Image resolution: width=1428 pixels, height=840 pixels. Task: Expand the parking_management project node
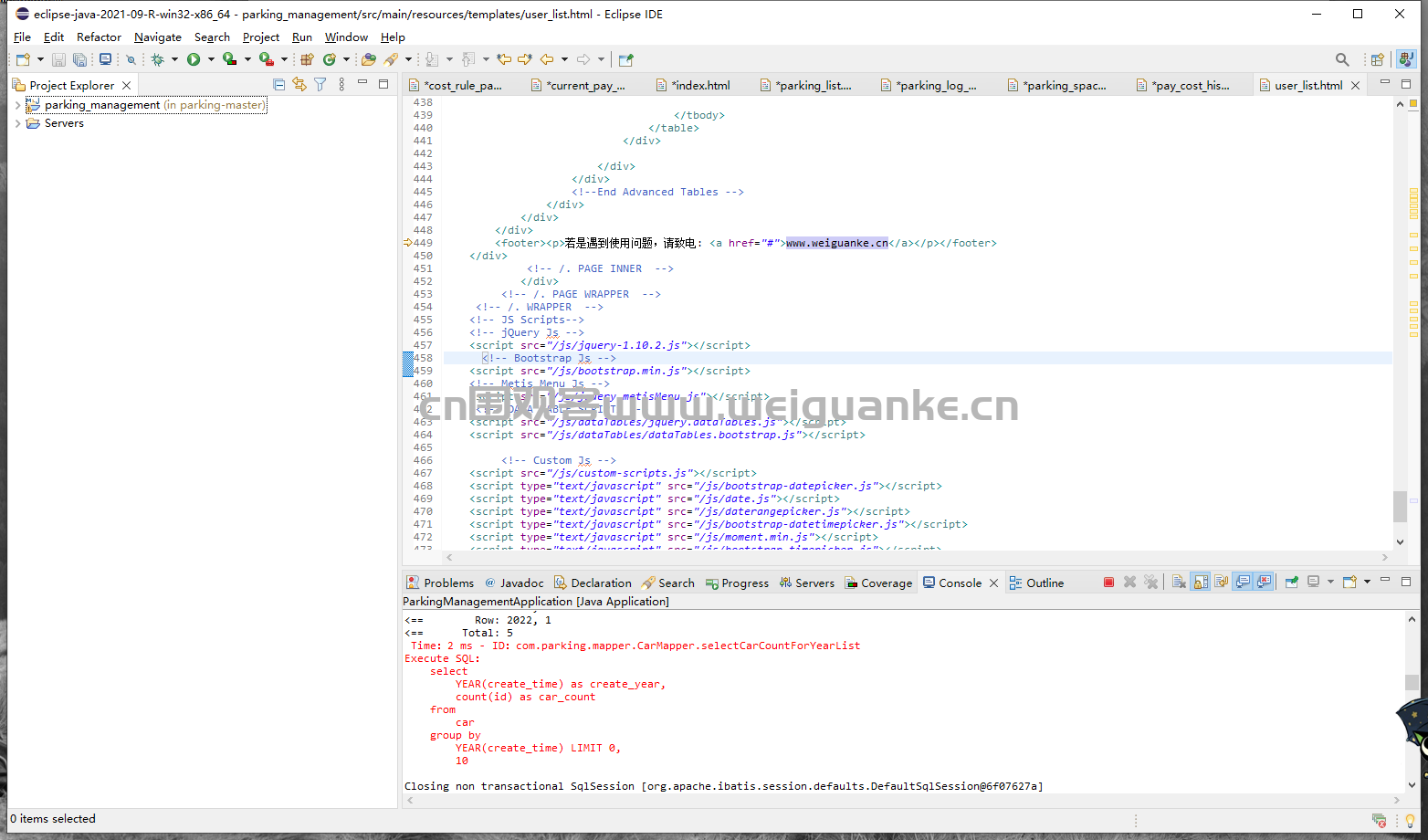point(17,105)
